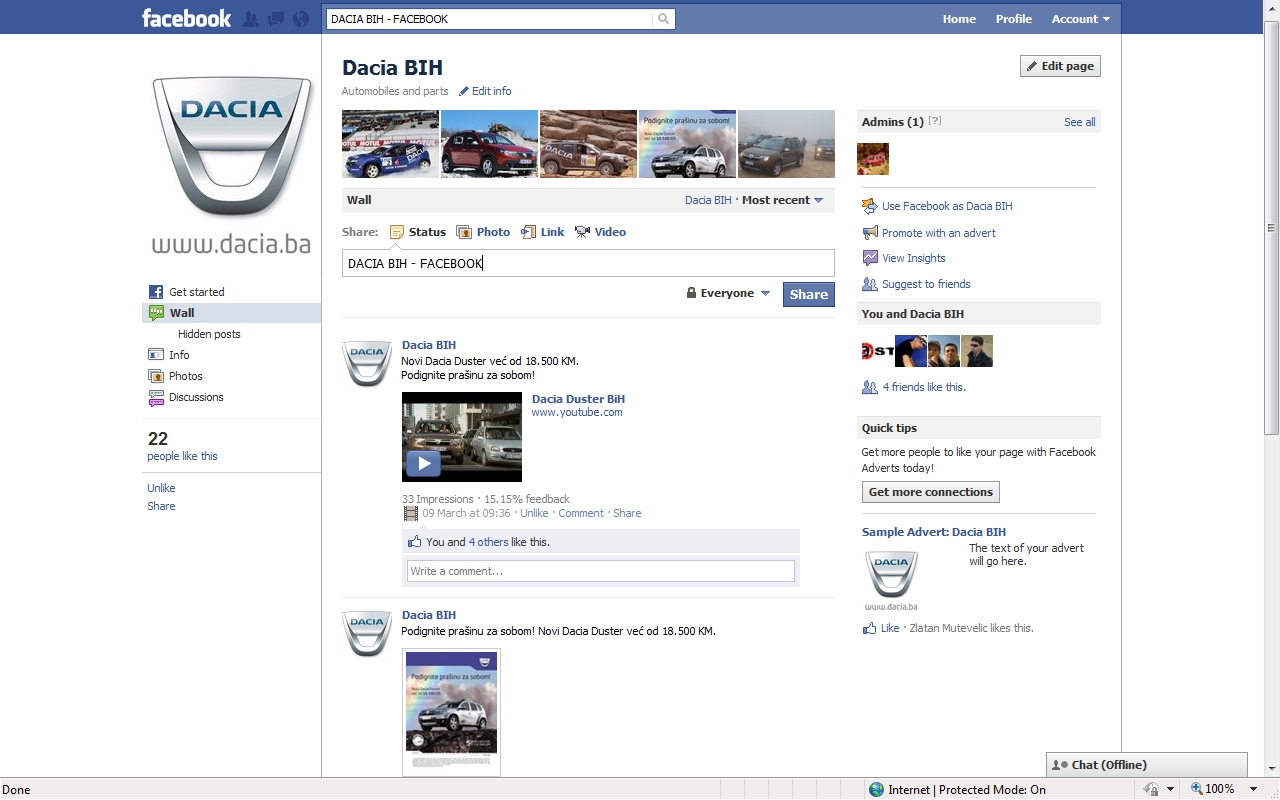Click Promote with an advert
Image resolution: width=1280 pixels, height=800 pixels.
pos(939,233)
